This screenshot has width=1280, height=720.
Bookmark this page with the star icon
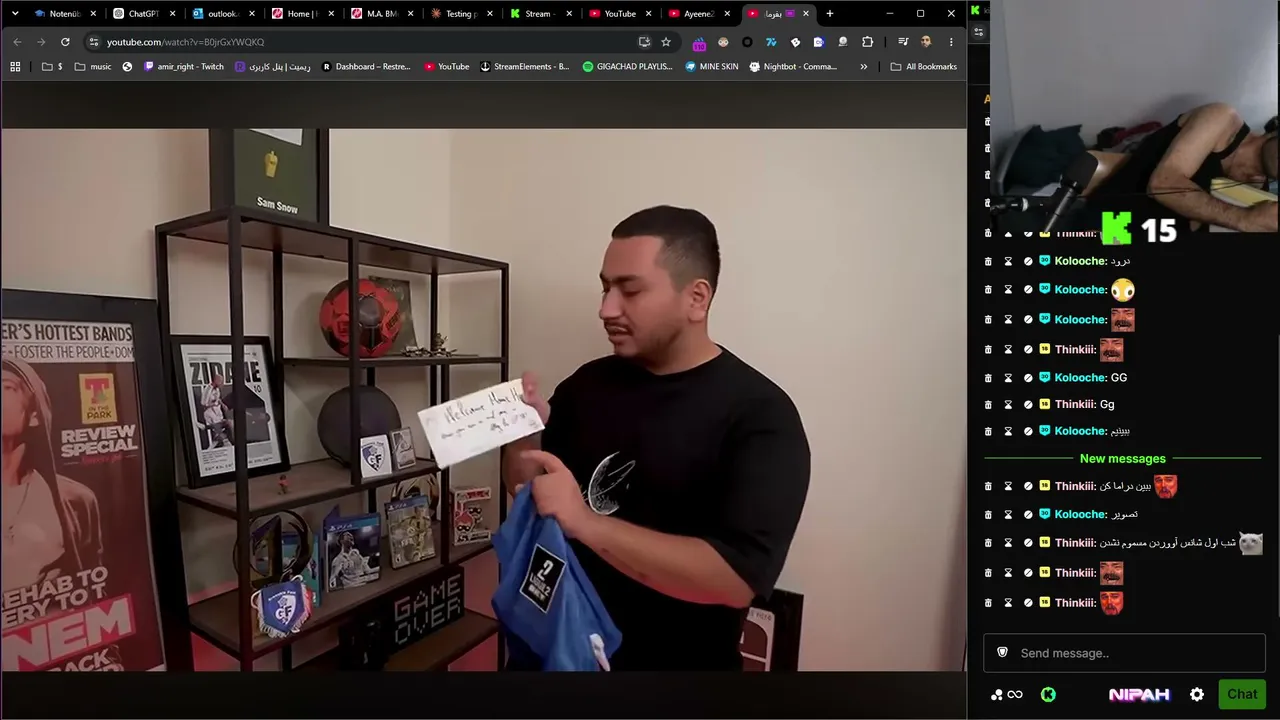pyautogui.click(x=666, y=42)
